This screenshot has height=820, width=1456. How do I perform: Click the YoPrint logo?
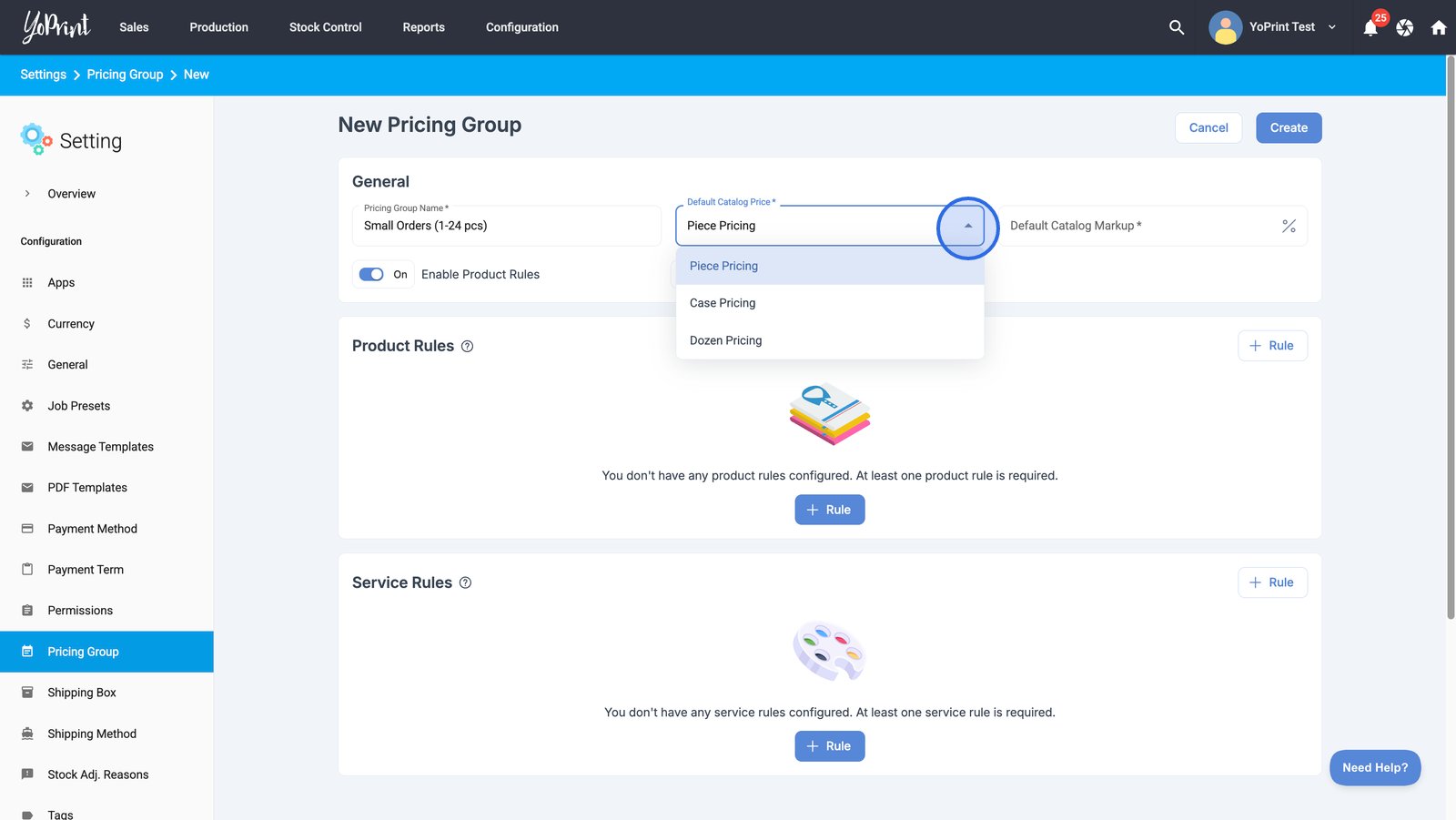pos(56,26)
